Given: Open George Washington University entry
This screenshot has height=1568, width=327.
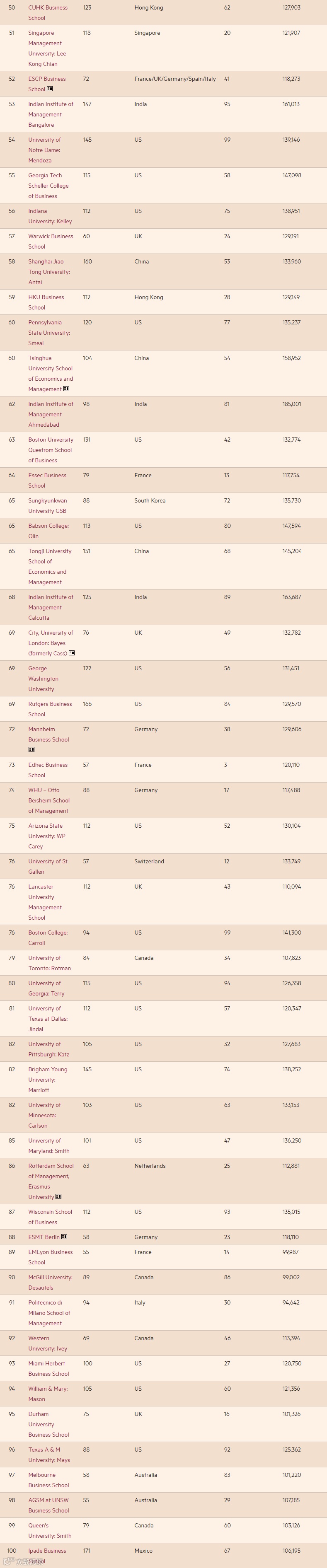Looking at the screenshot, I should (43, 679).
